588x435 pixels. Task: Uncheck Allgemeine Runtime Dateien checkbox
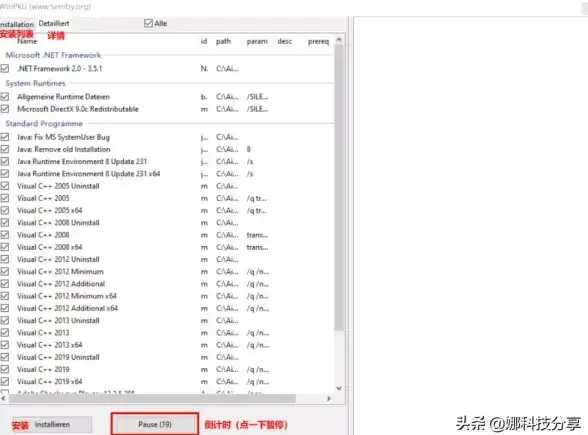(x=5, y=97)
